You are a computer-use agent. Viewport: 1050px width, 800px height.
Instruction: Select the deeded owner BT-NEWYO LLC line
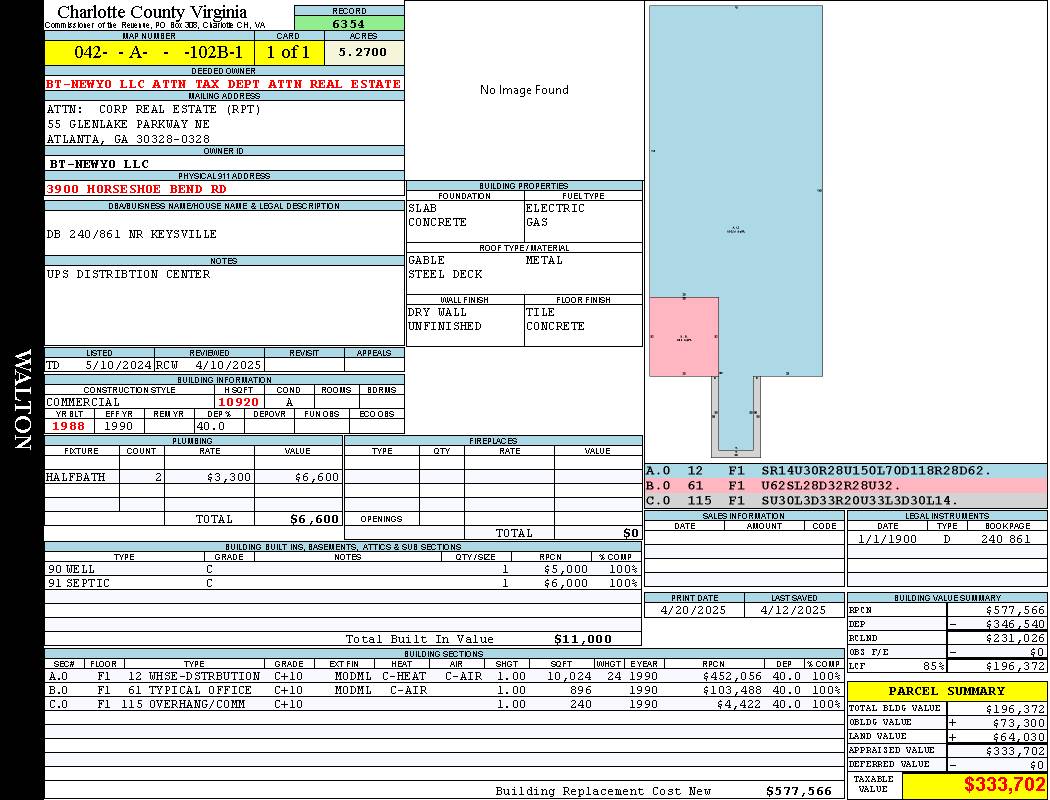tap(224, 84)
